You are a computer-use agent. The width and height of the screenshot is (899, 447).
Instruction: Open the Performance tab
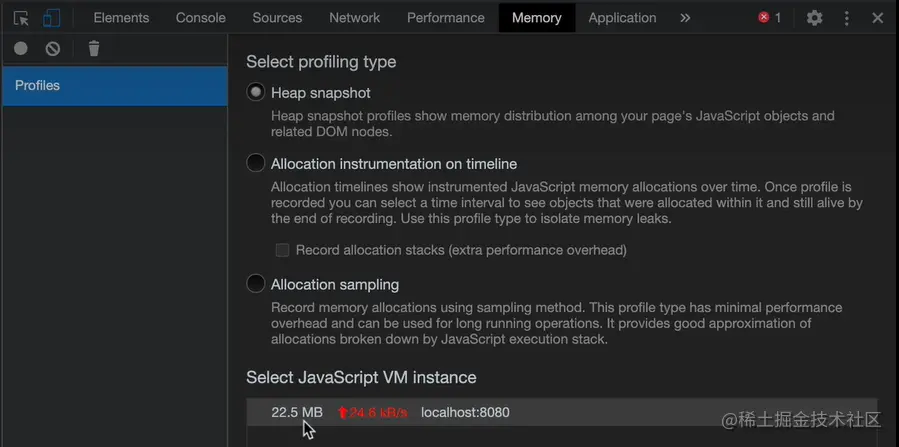pos(446,18)
